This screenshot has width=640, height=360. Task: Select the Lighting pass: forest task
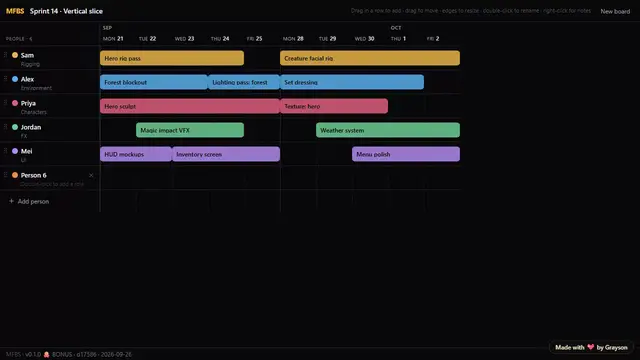[x=244, y=82]
